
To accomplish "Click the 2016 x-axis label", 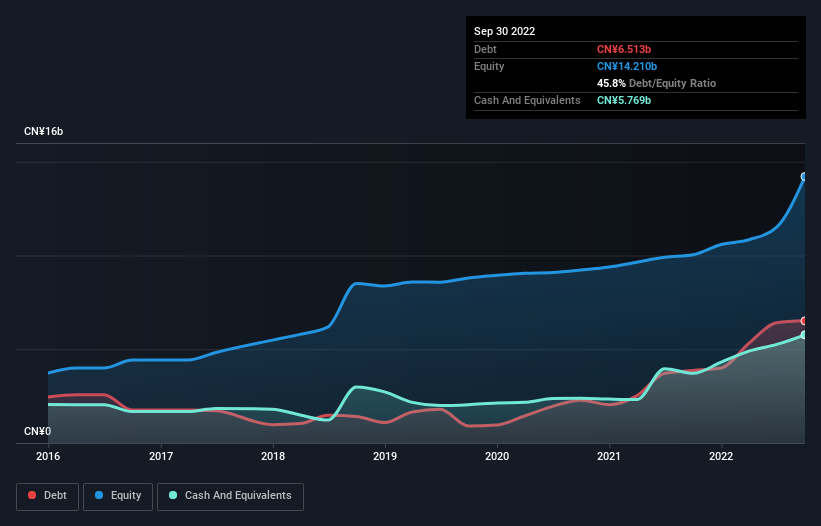I will coord(48,456).
